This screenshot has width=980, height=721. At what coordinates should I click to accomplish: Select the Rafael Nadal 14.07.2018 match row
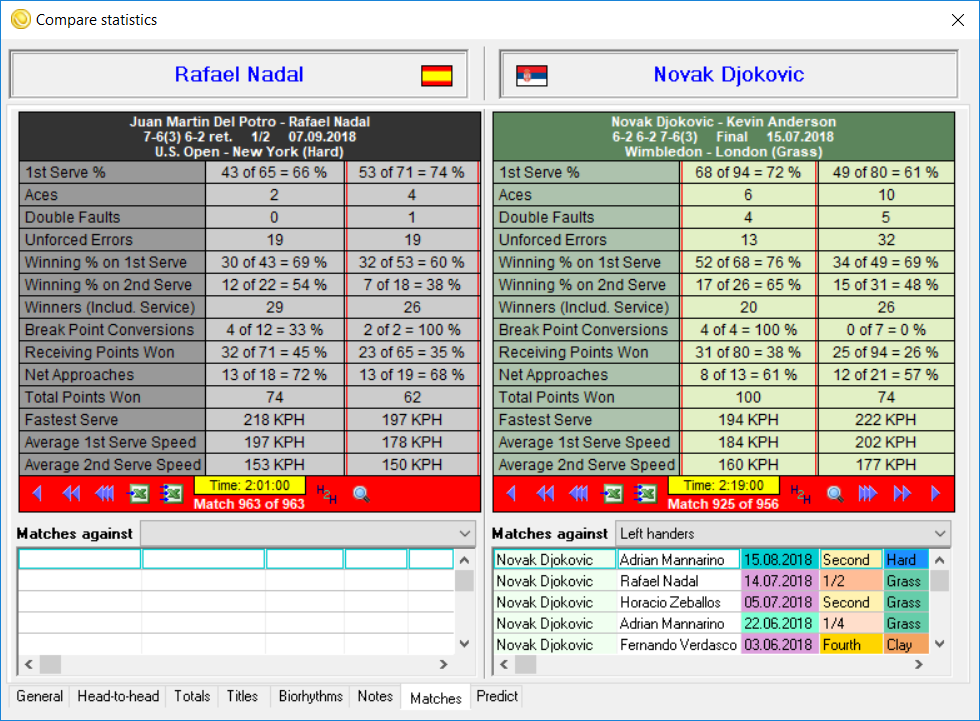pyautogui.click(x=711, y=581)
